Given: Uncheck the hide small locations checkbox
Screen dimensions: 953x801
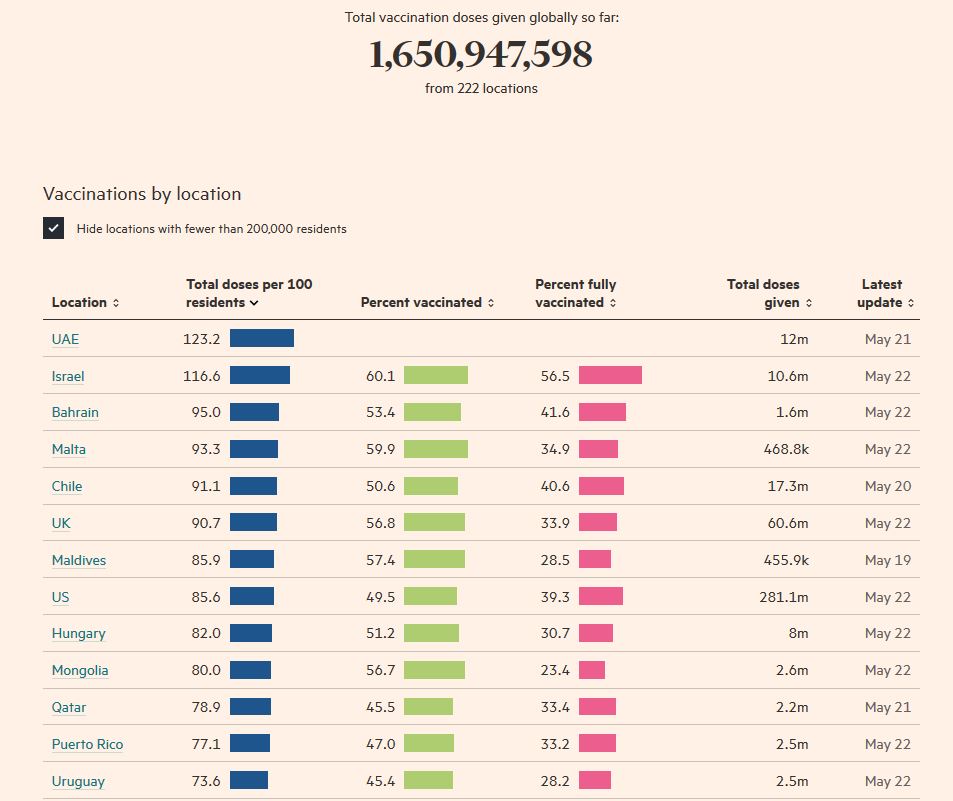Looking at the screenshot, I should coord(54,228).
